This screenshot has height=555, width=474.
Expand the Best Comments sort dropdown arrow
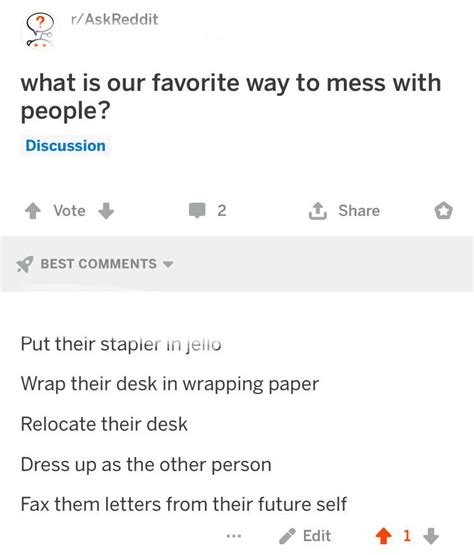coord(168,264)
